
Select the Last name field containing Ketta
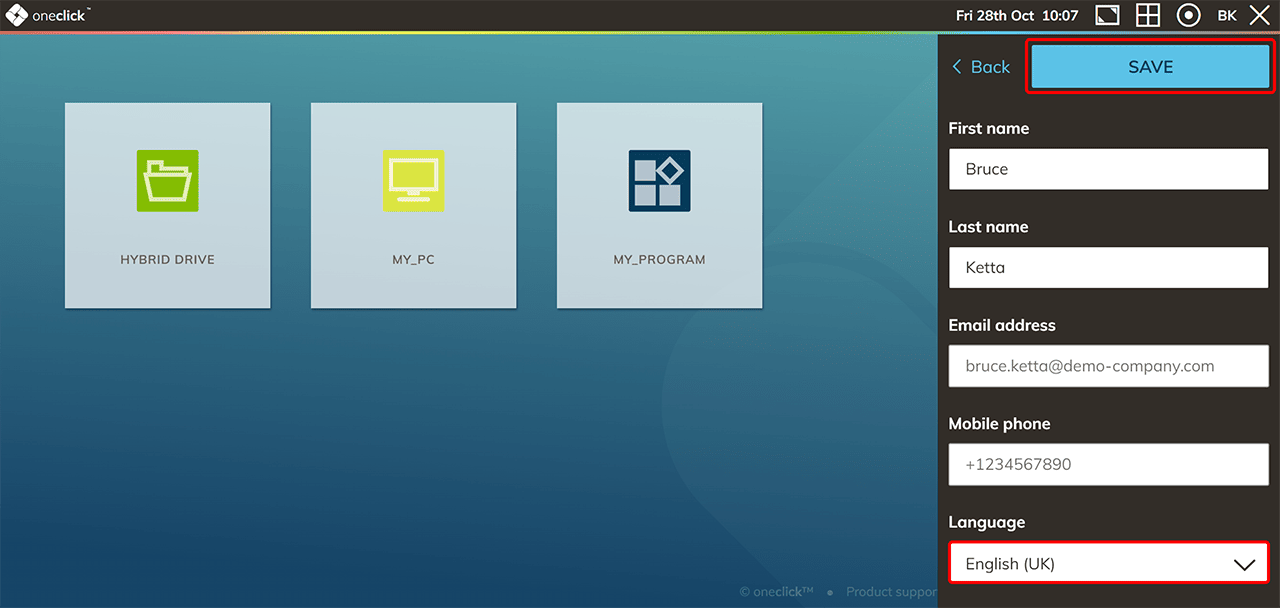coord(1108,267)
